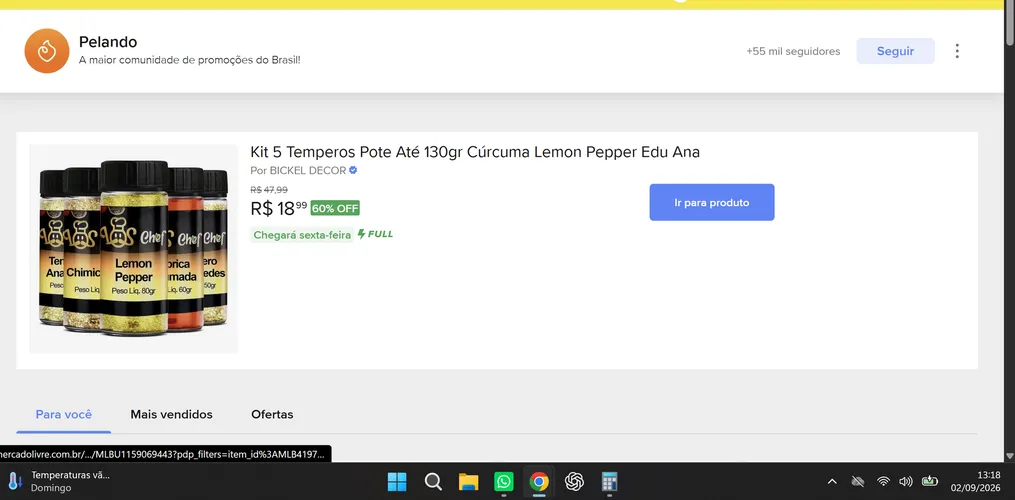Open the Windows Start menu
The height and width of the screenshot is (500, 1015).
pos(397,482)
